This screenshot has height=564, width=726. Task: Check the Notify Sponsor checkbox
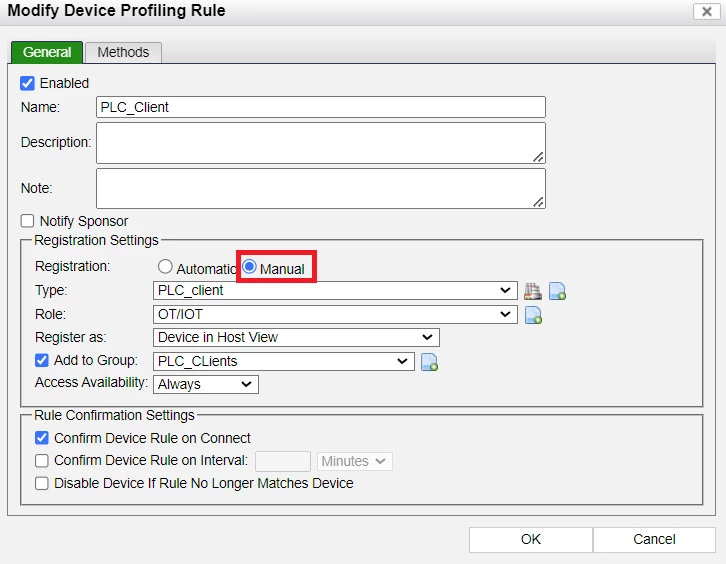[27, 221]
